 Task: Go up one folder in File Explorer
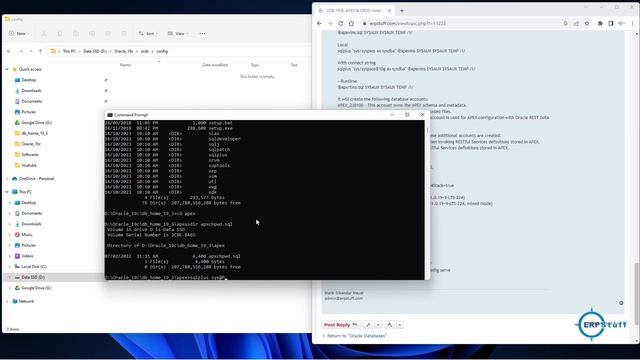point(40,51)
